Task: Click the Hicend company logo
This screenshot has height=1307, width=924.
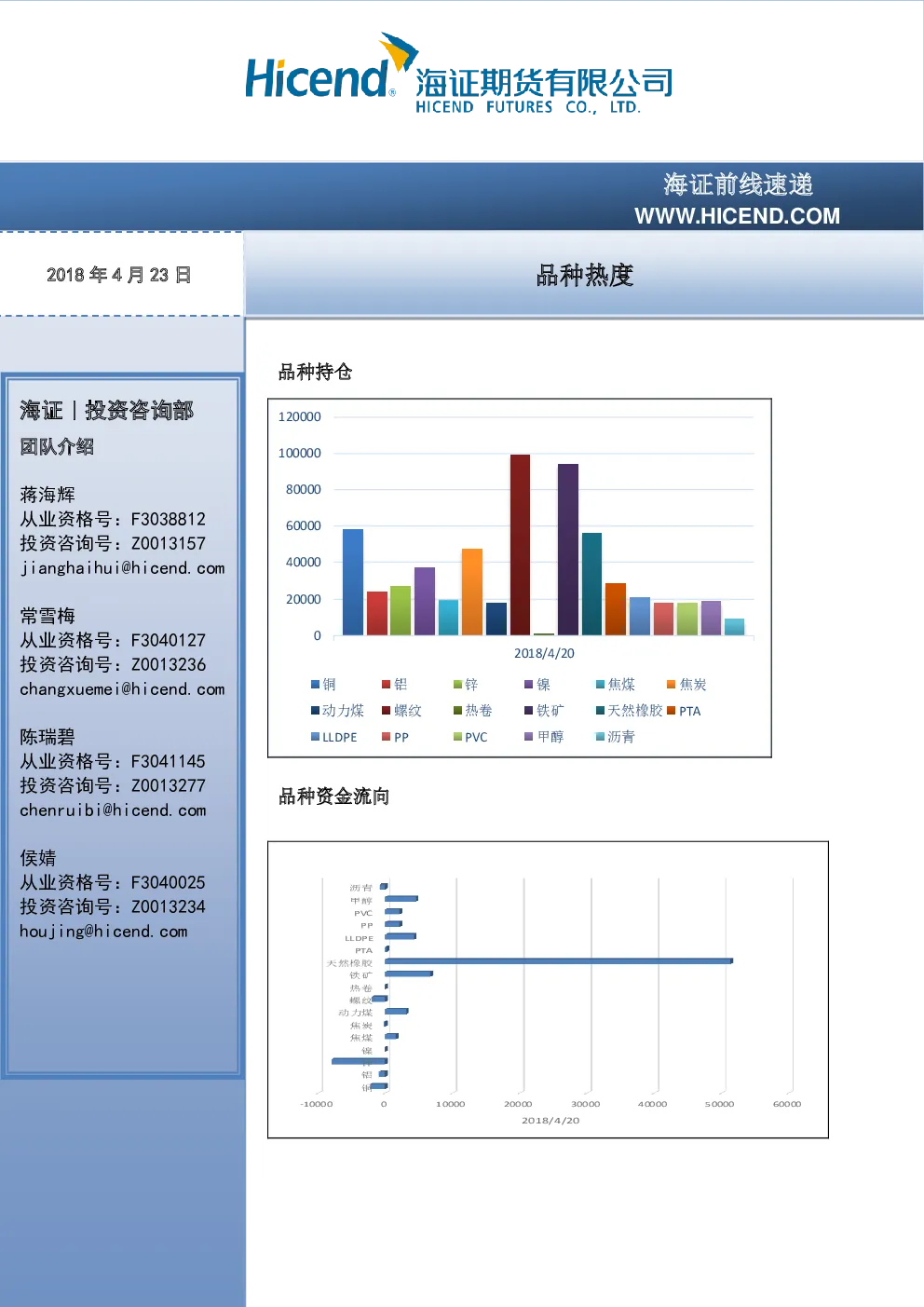Action: [458, 74]
